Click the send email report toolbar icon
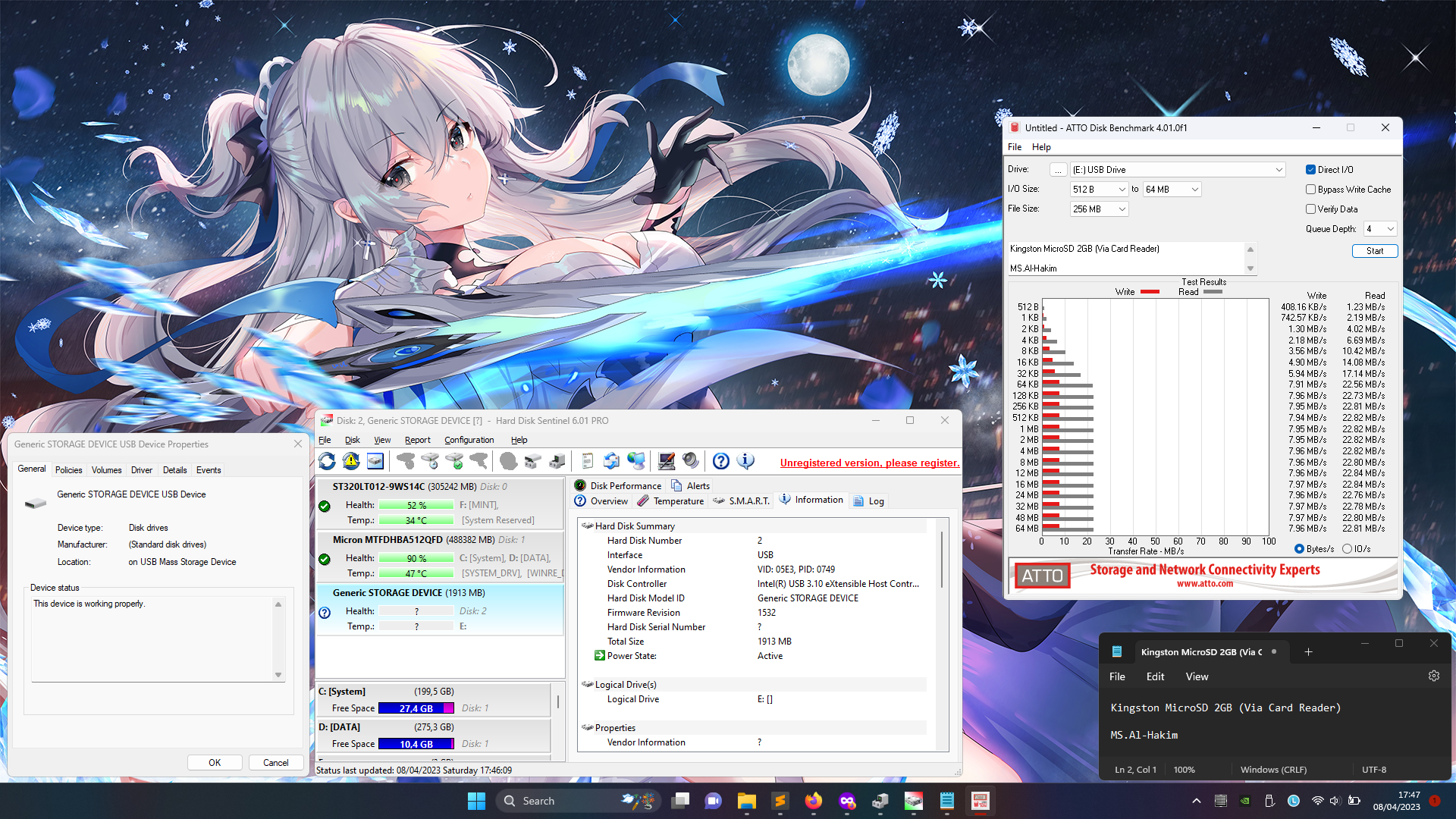Image resolution: width=1456 pixels, height=819 pixels. [612, 461]
